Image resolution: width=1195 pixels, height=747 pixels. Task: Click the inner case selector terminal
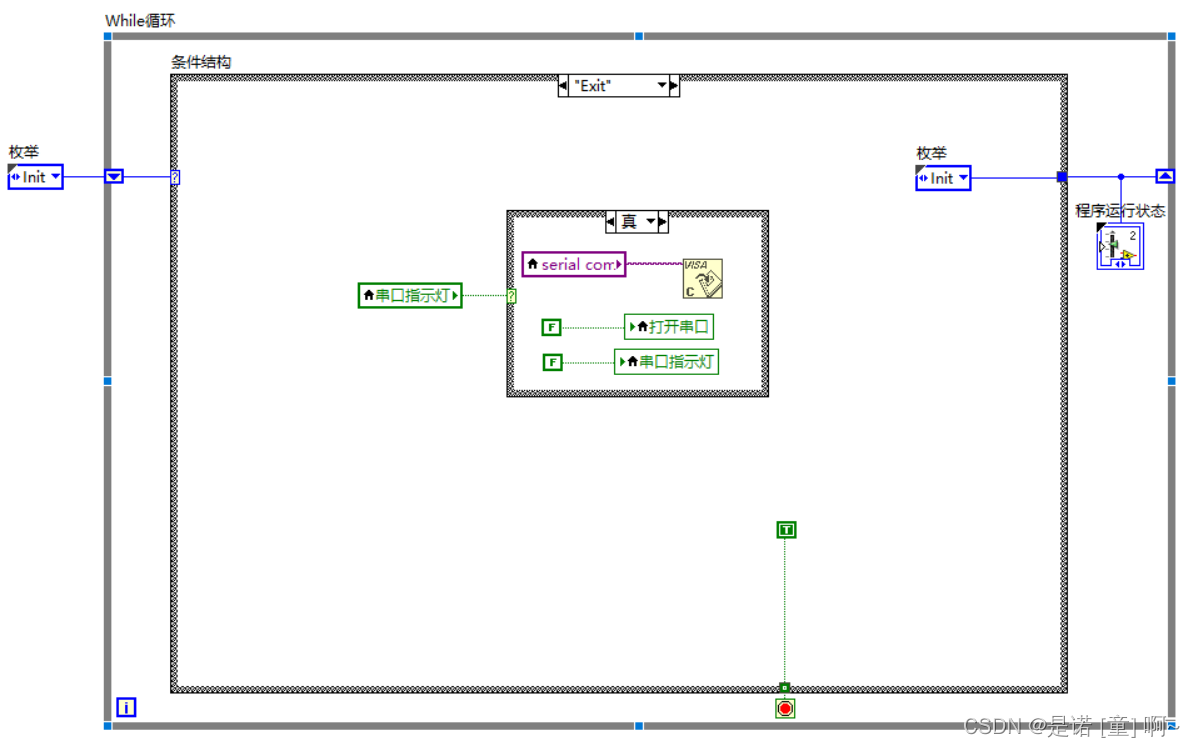[511, 296]
